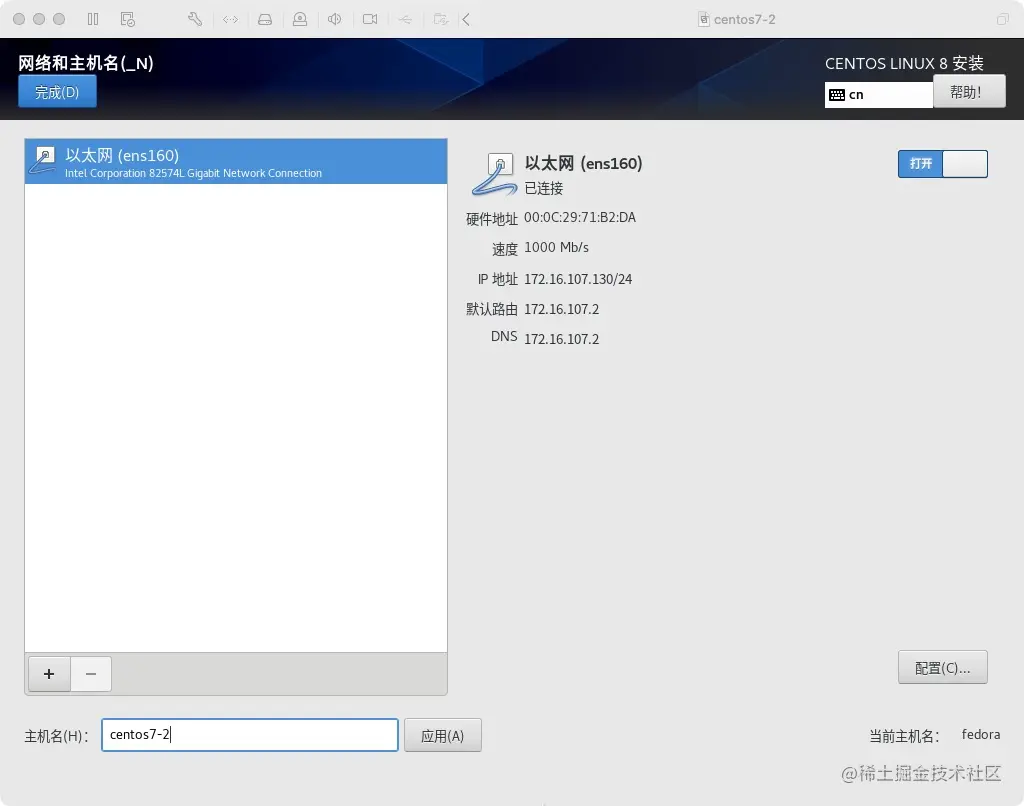Click the 完成 (Done) button

[56, 91]
